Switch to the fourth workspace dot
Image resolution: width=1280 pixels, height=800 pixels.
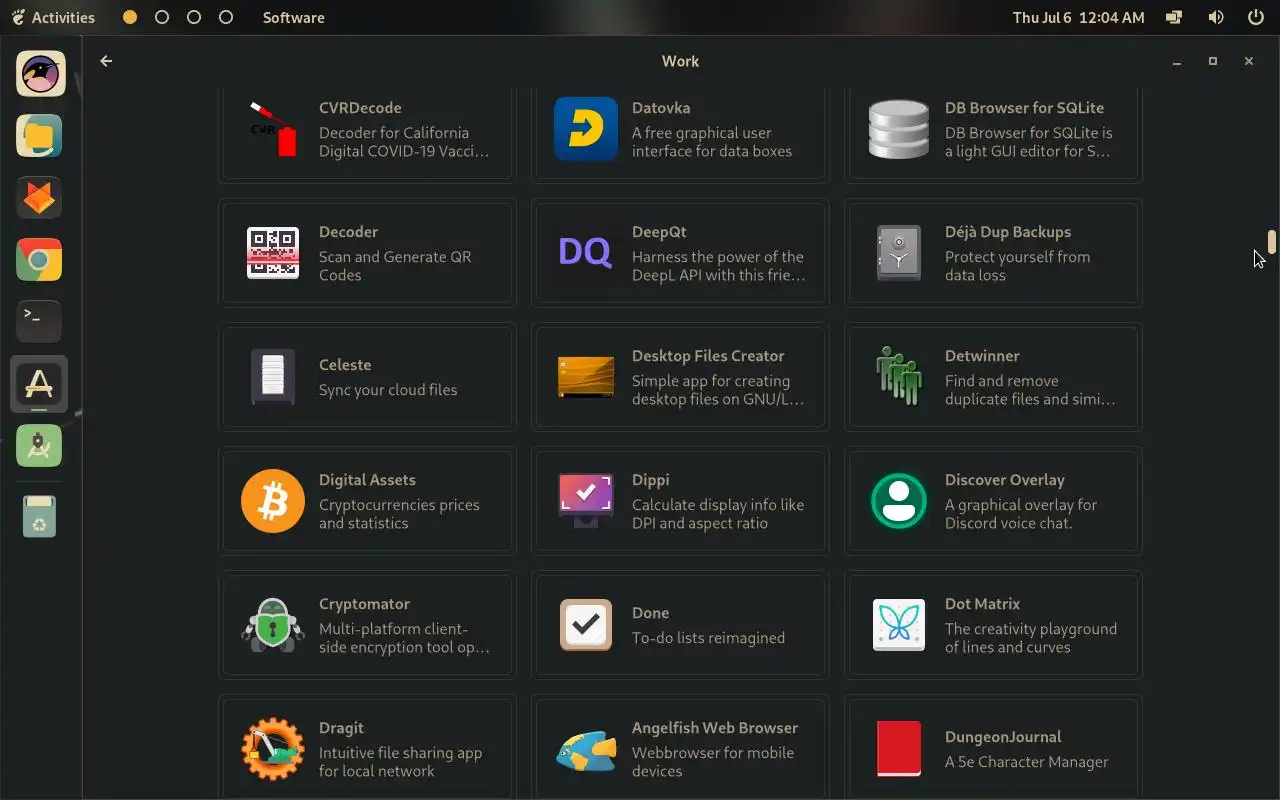pos(226,17)
